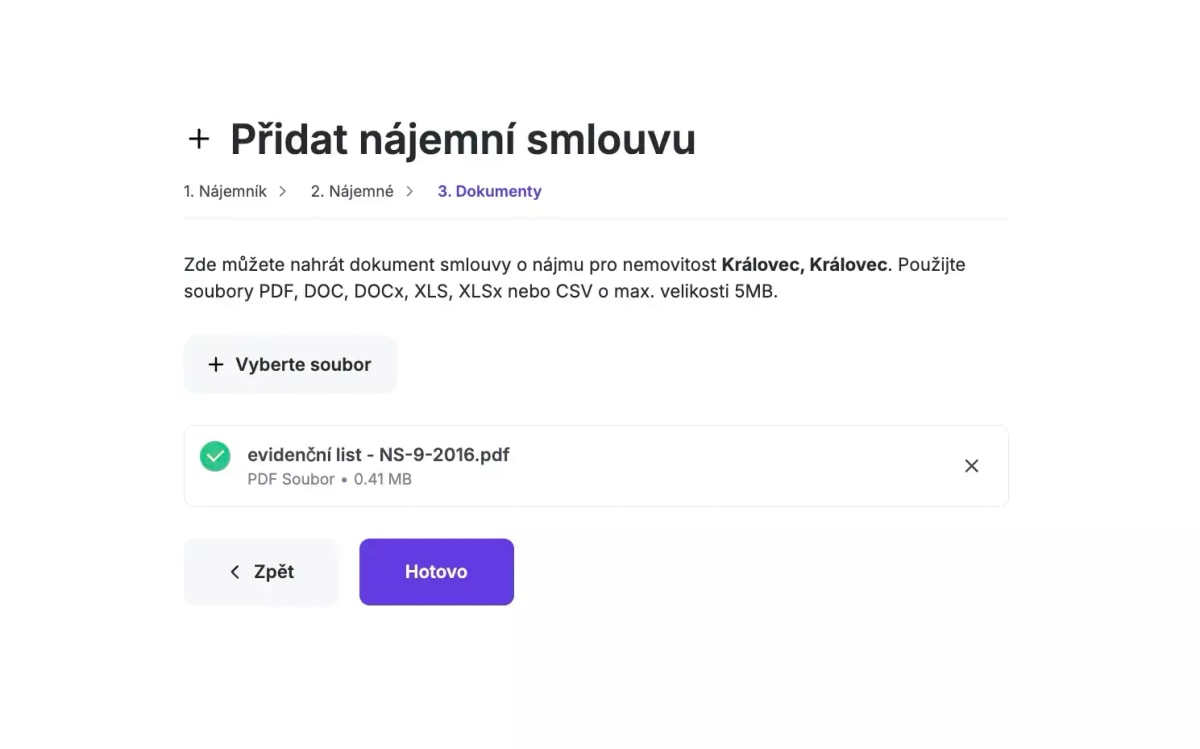Click the green checkmark on the uploaded file
Image resolution: width=1200 pixels, height=749 pixels.
(215, 456)
